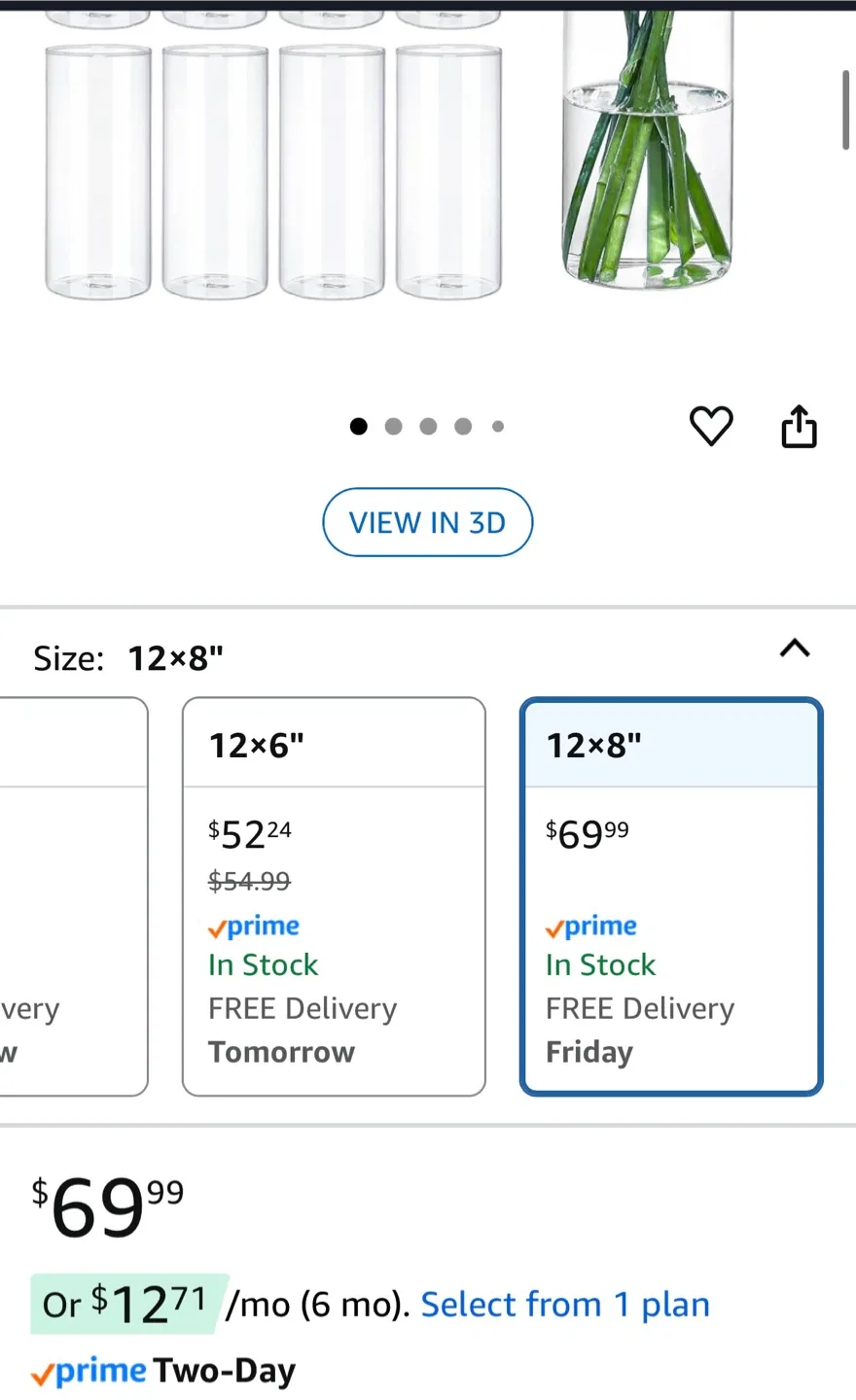The width and height of the screenshot is (856, 1400).
Task: Collapse the Size section chevron
Action: click(795, 648)
